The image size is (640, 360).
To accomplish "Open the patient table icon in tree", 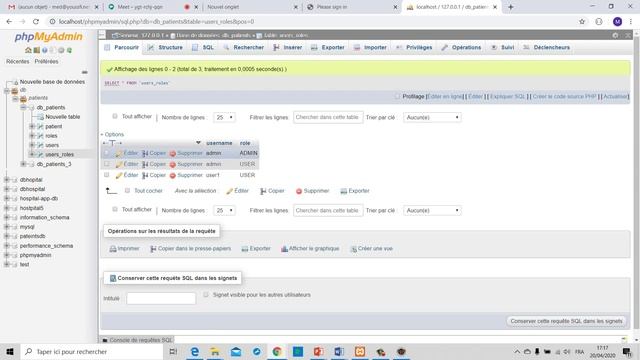I will [x=40, y=127].
